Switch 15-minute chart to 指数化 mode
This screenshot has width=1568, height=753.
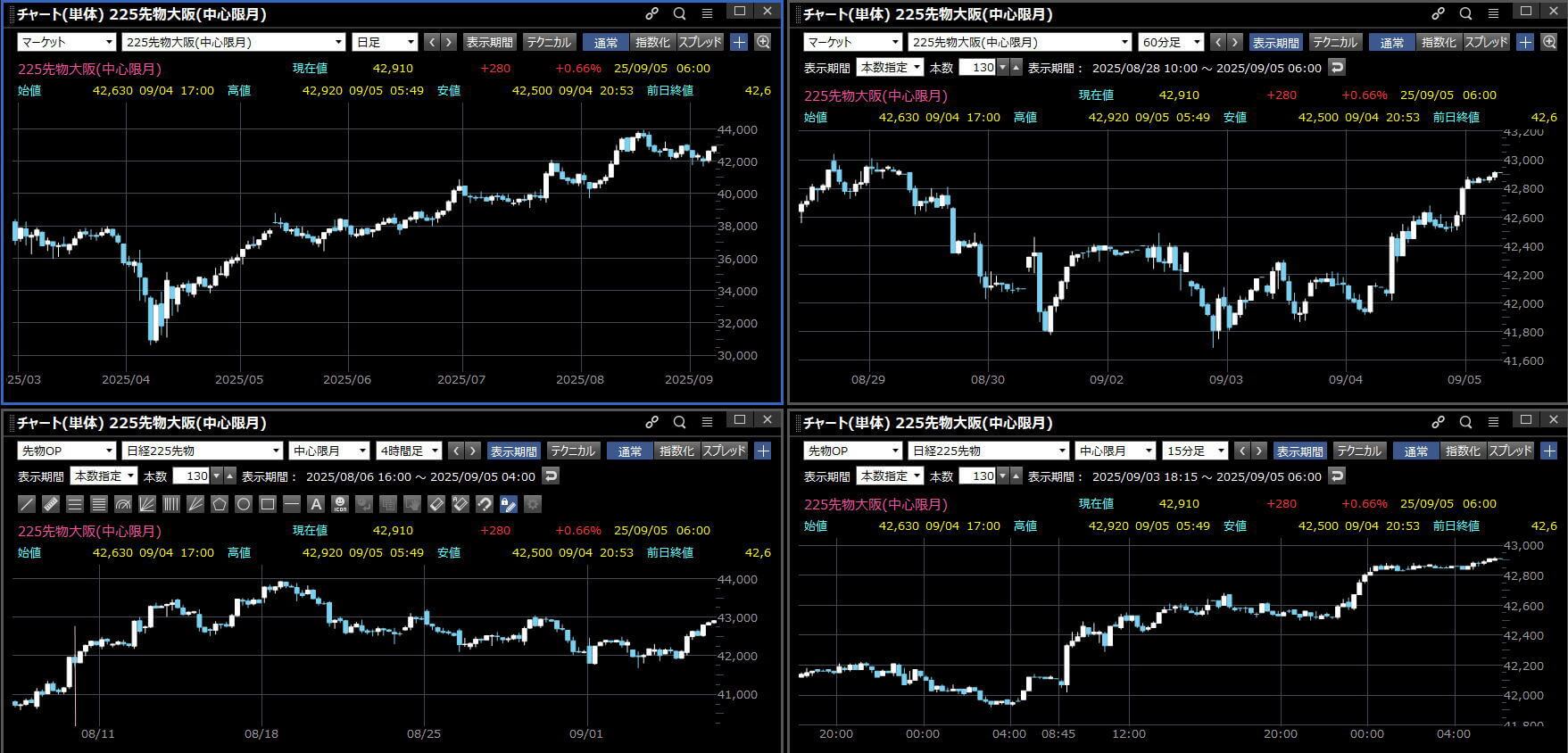pyautogui.click(x=1462, y=451)
